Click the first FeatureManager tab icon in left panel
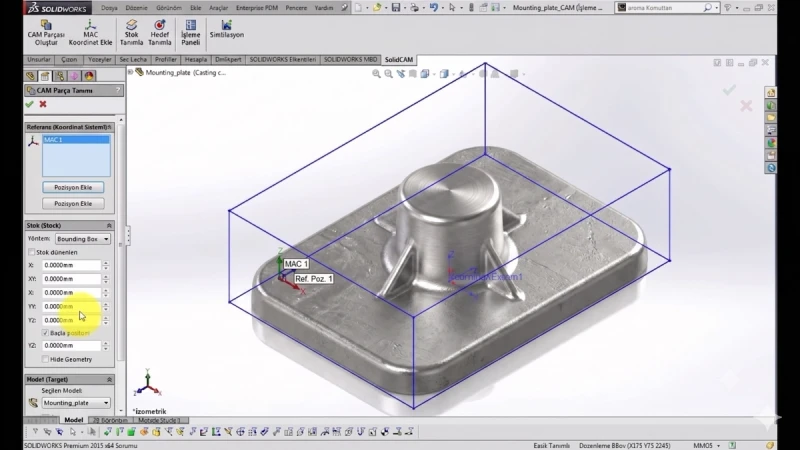Viewport: 800px width, 450px height. (x=31, y=76)
